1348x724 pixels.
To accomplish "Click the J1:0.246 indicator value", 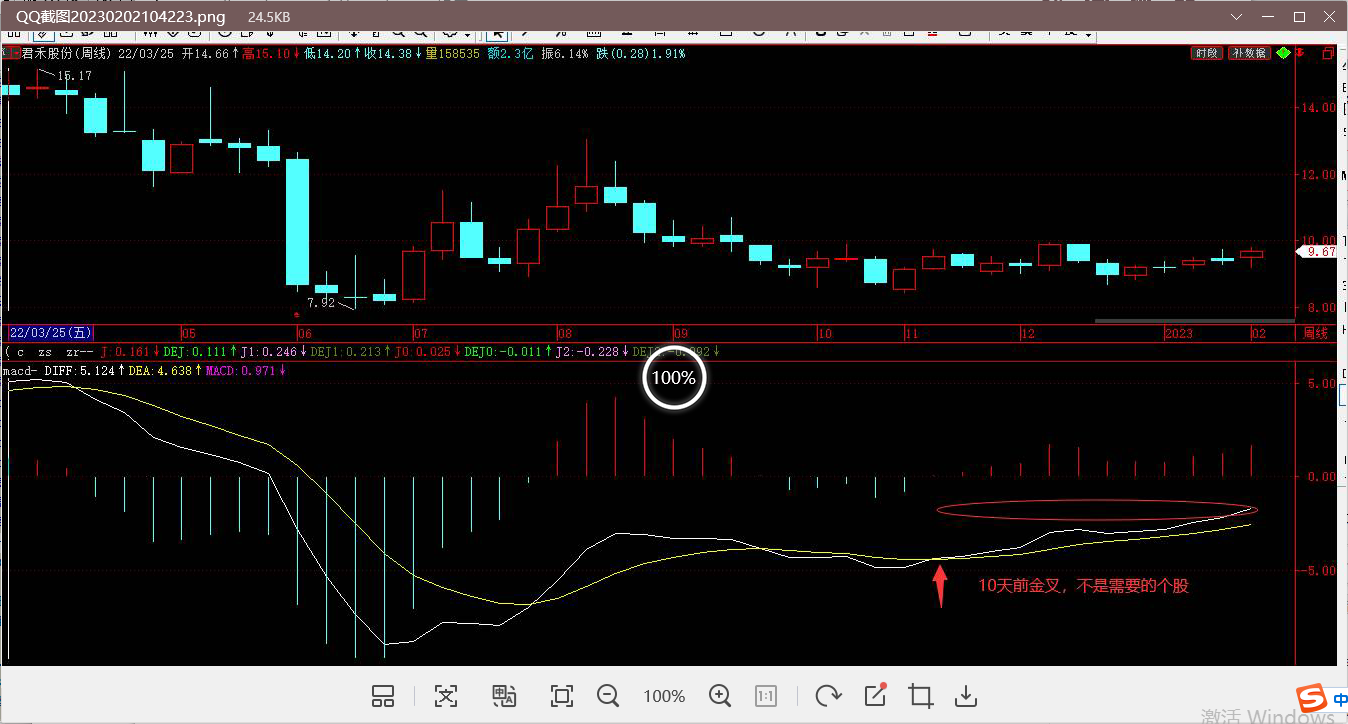I will pyautogui.click(x=268, y=352).
